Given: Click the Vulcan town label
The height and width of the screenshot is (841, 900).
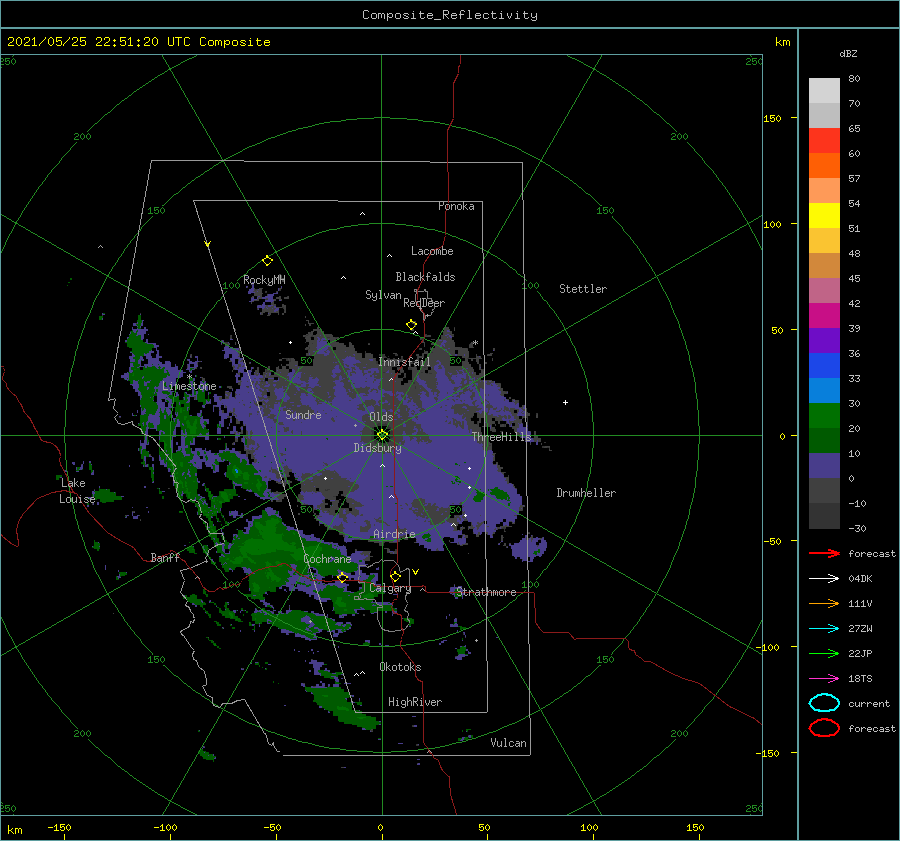Looking at the screenshot, I should [508, 743].
